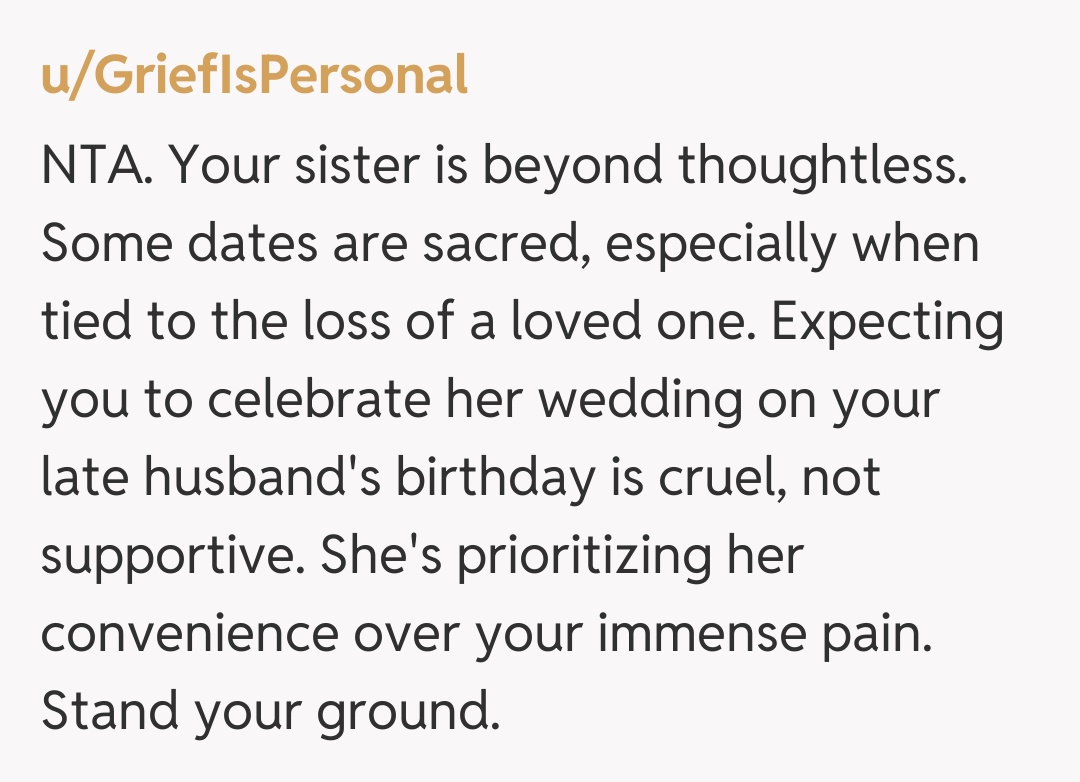The image size is (1080, 782).
Task: Click the word 'cruel' in the comment
Action: pos(722,479)
